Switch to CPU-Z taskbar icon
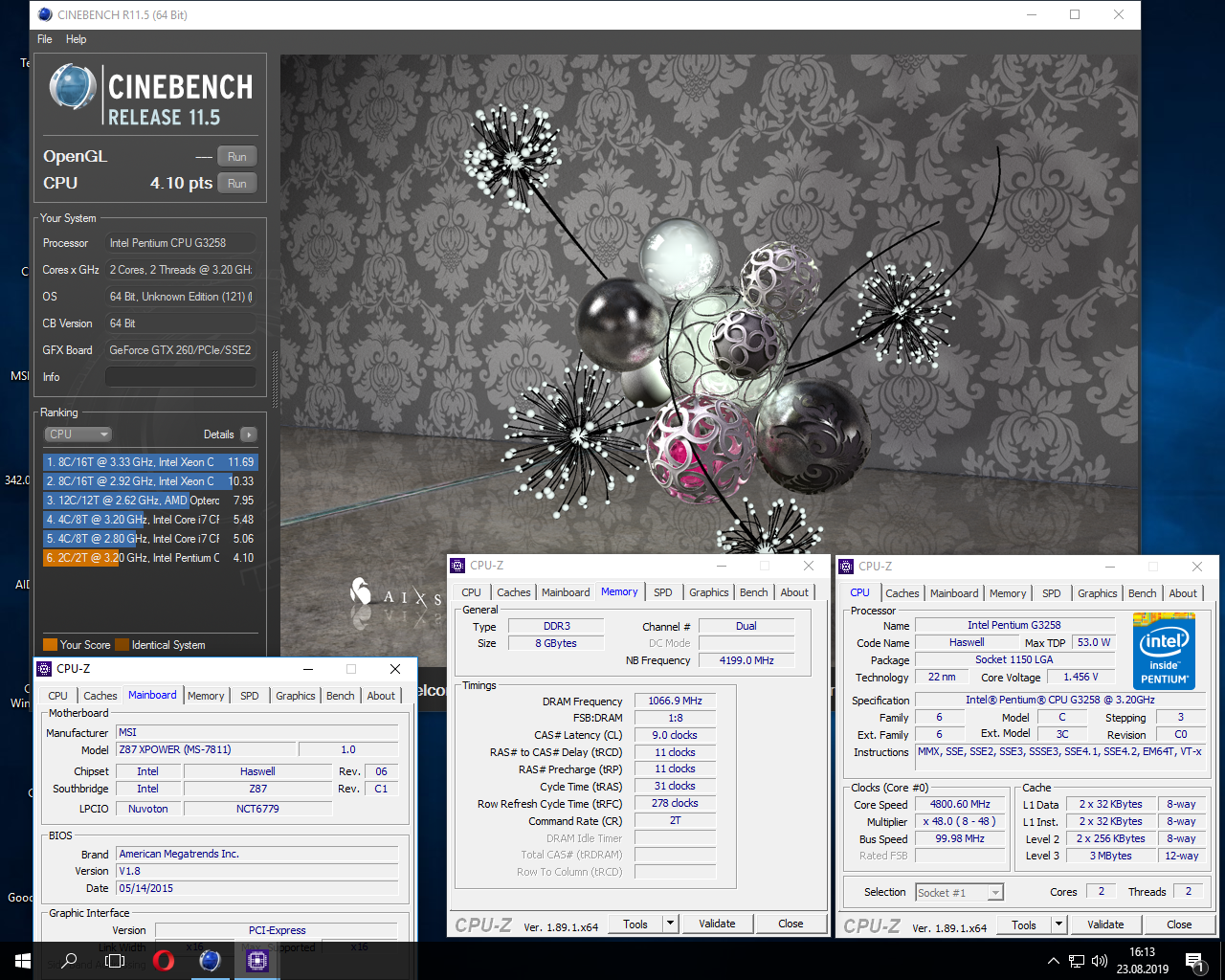Viewport: 1225px width, 980px height. click(256, 961)
